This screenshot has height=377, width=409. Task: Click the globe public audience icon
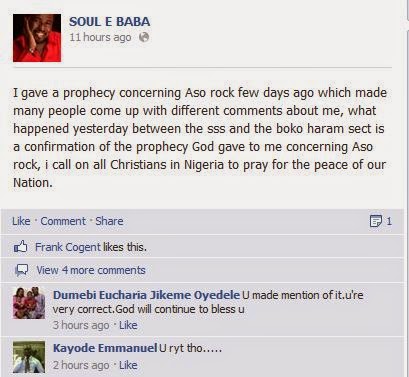(144, 37)
